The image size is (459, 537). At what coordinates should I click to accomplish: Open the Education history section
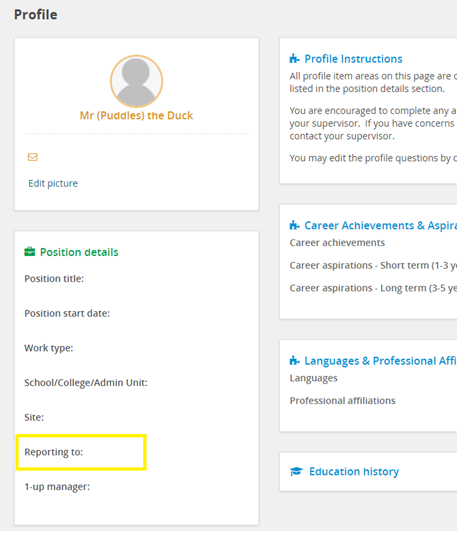[354, 472]
